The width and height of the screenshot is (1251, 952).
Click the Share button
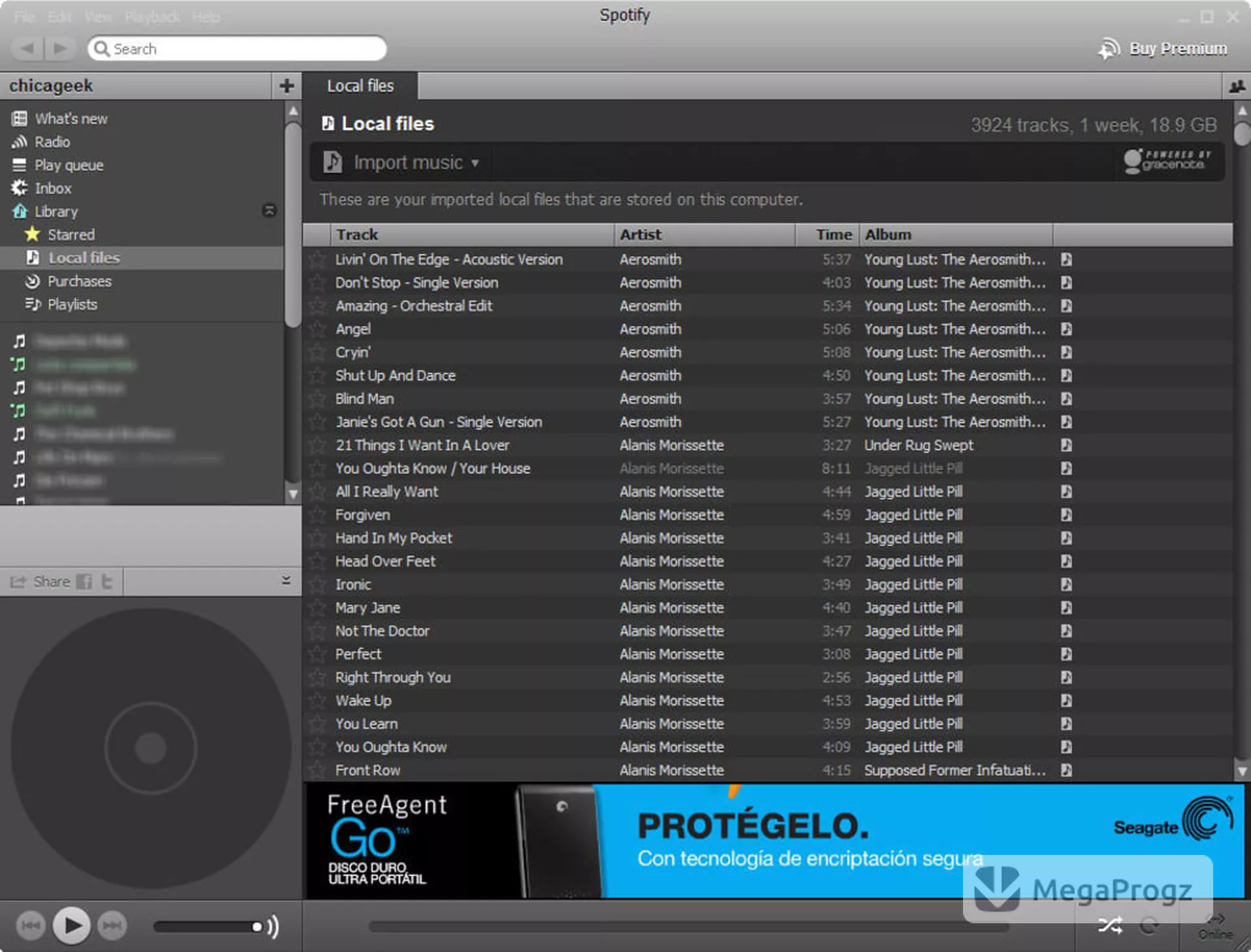tap(40, 581)
